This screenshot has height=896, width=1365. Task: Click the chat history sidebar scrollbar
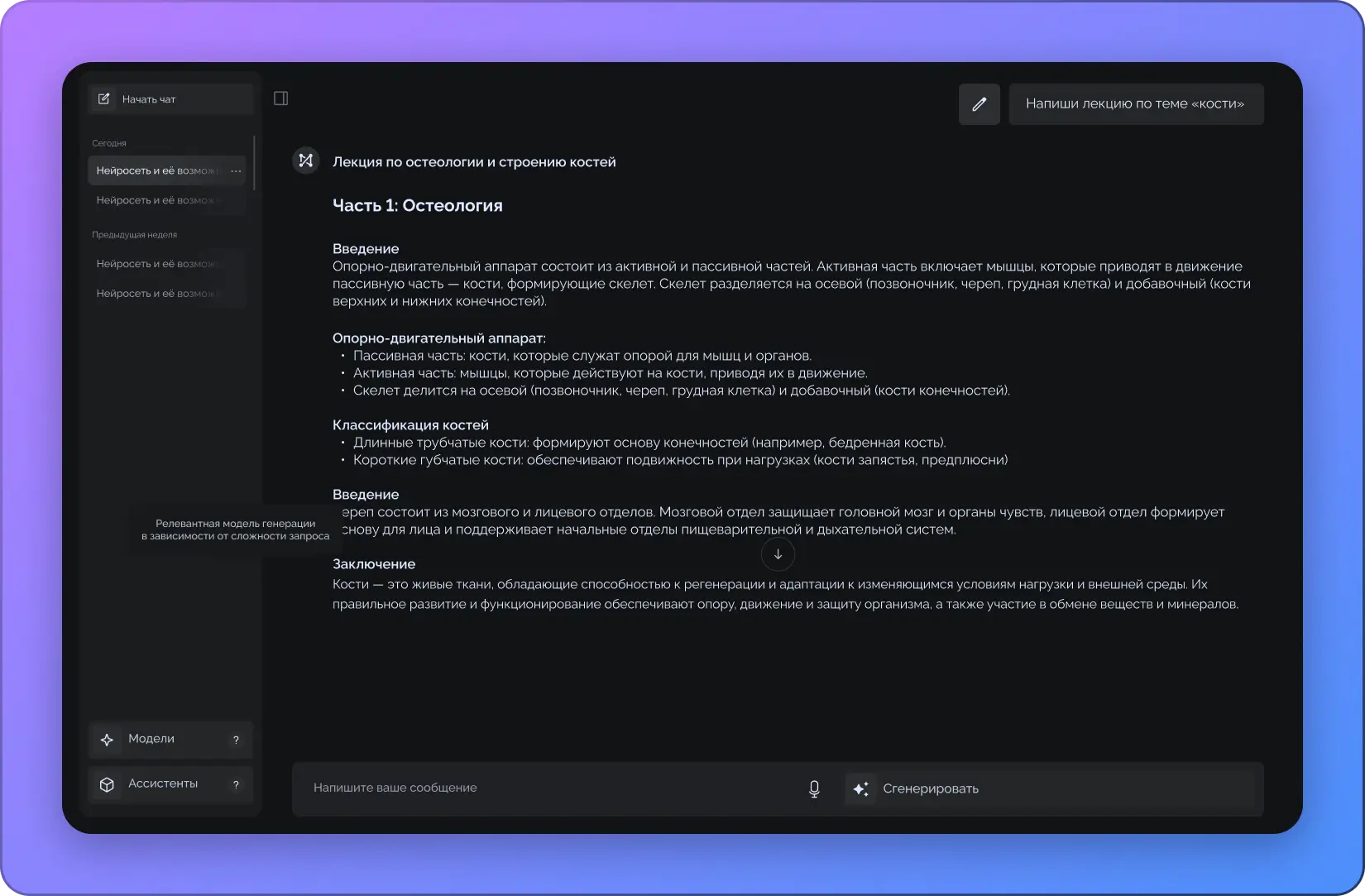pyautogui.click(x=254, y=163)
